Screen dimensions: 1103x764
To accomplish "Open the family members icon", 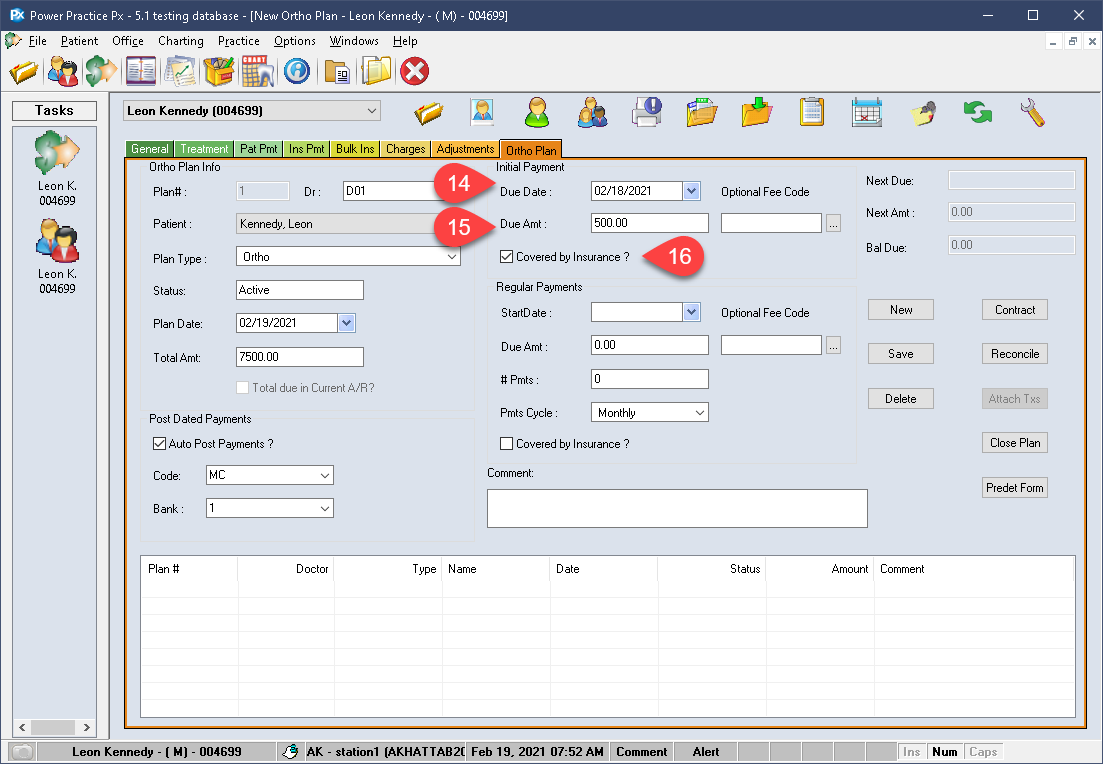I will (x=592, y=113).
